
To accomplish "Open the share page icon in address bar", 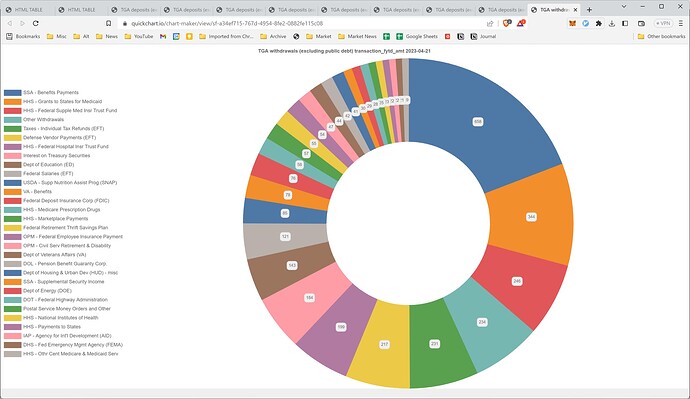I will click(x=490, y=23).
